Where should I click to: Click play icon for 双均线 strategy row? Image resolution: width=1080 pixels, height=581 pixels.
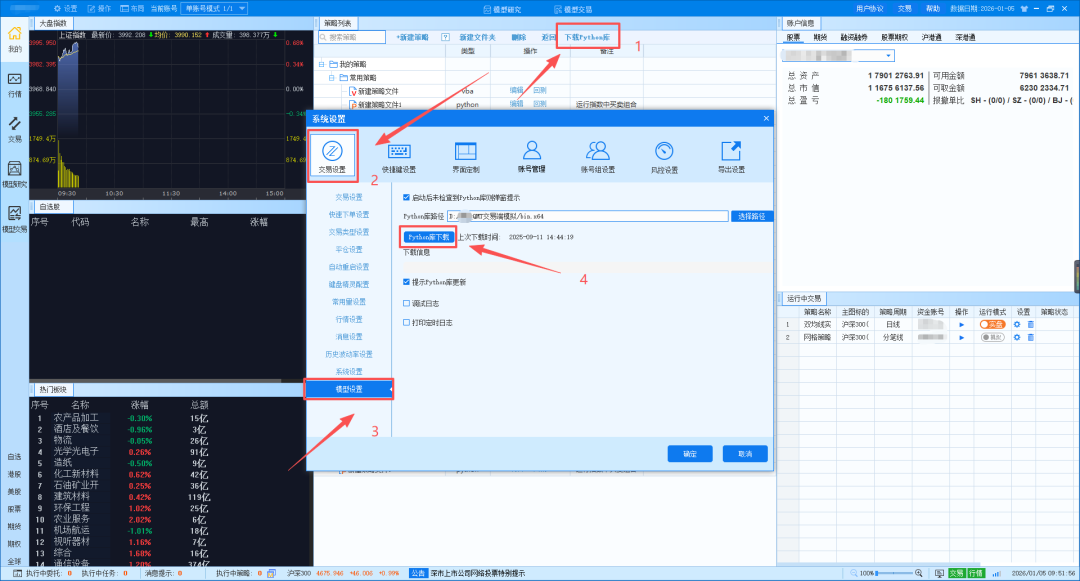pos(962,324)
